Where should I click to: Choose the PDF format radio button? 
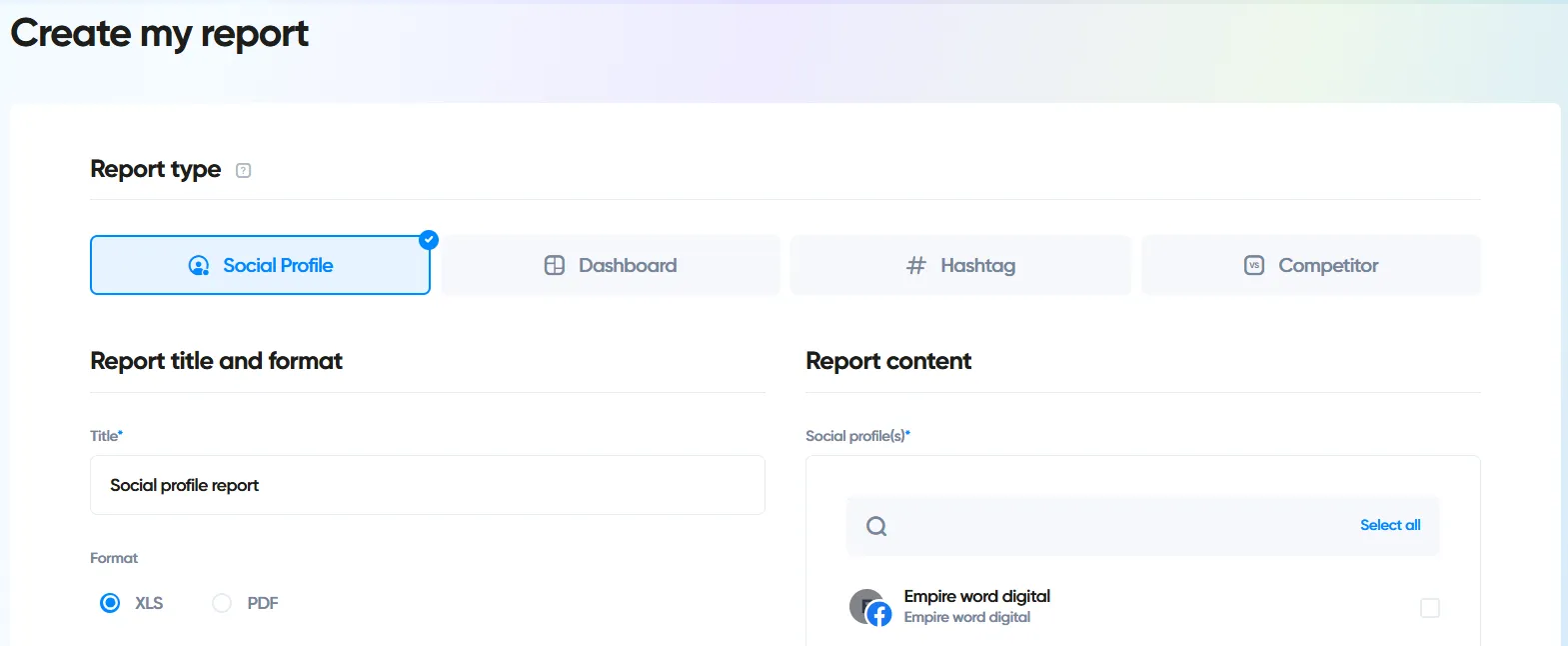(x=222, y=603)
